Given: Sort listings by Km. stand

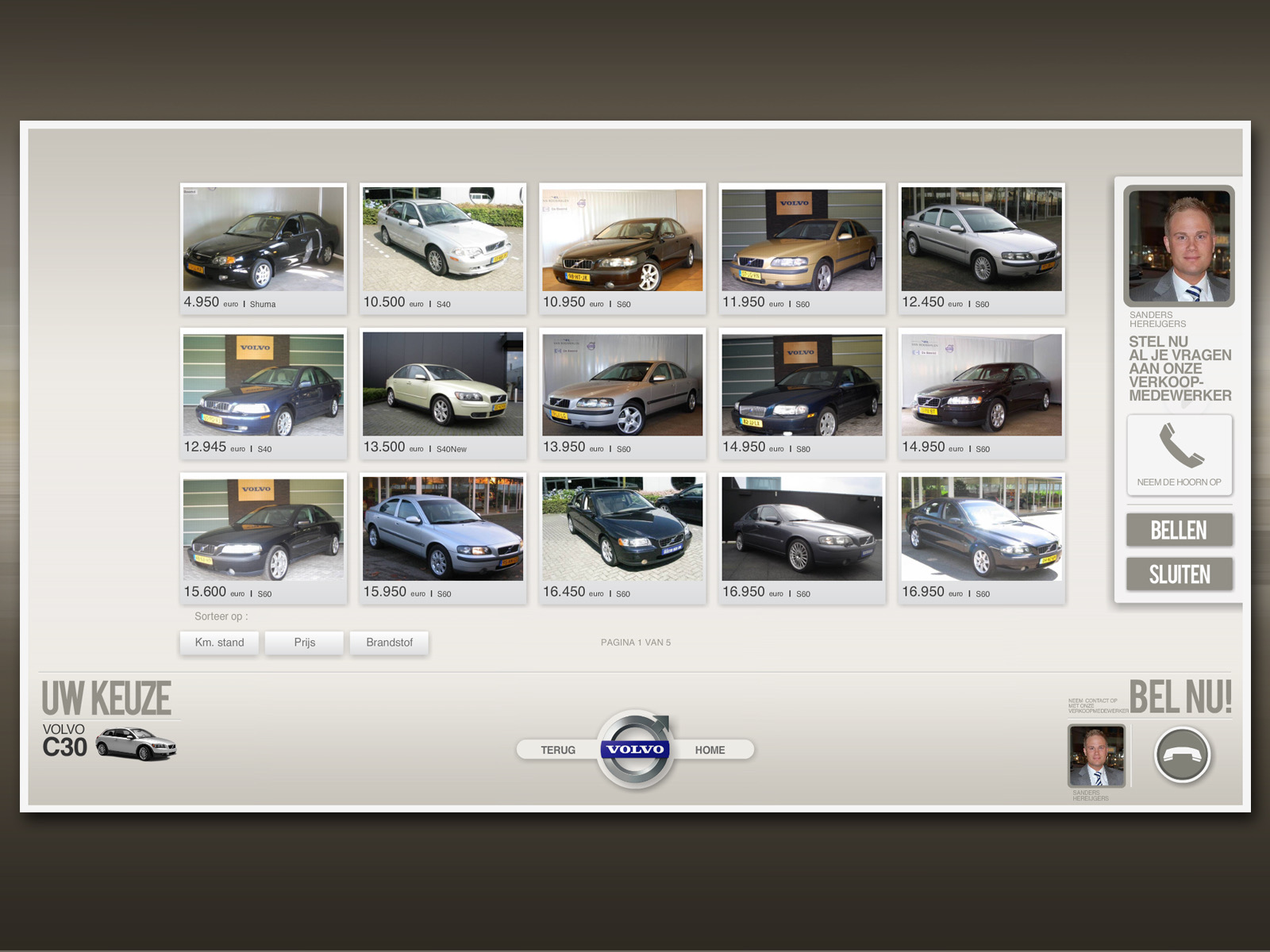Looking at the screenshot, I should (219, 643).
